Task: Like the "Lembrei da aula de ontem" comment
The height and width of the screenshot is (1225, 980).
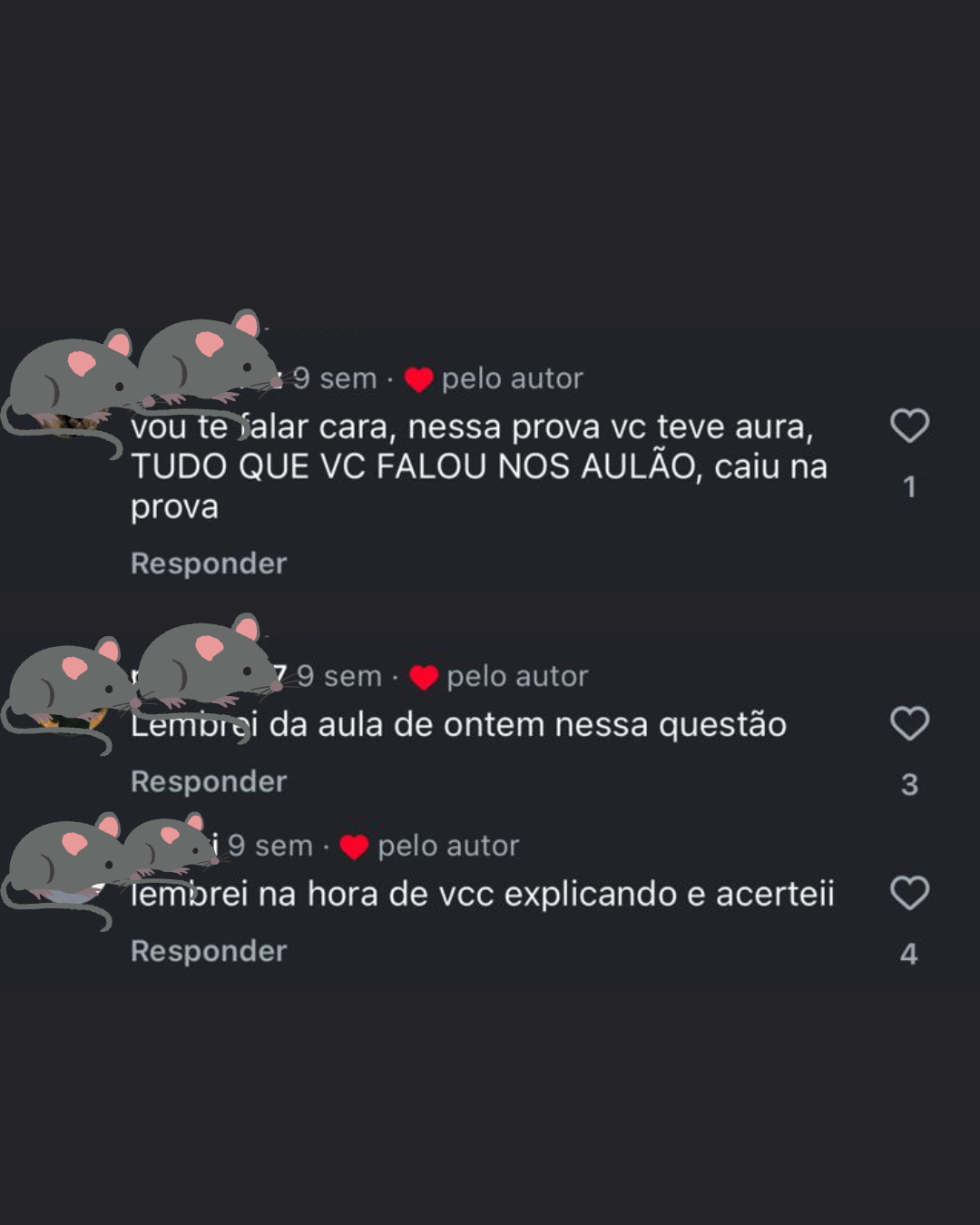Action: coord(909,723)
